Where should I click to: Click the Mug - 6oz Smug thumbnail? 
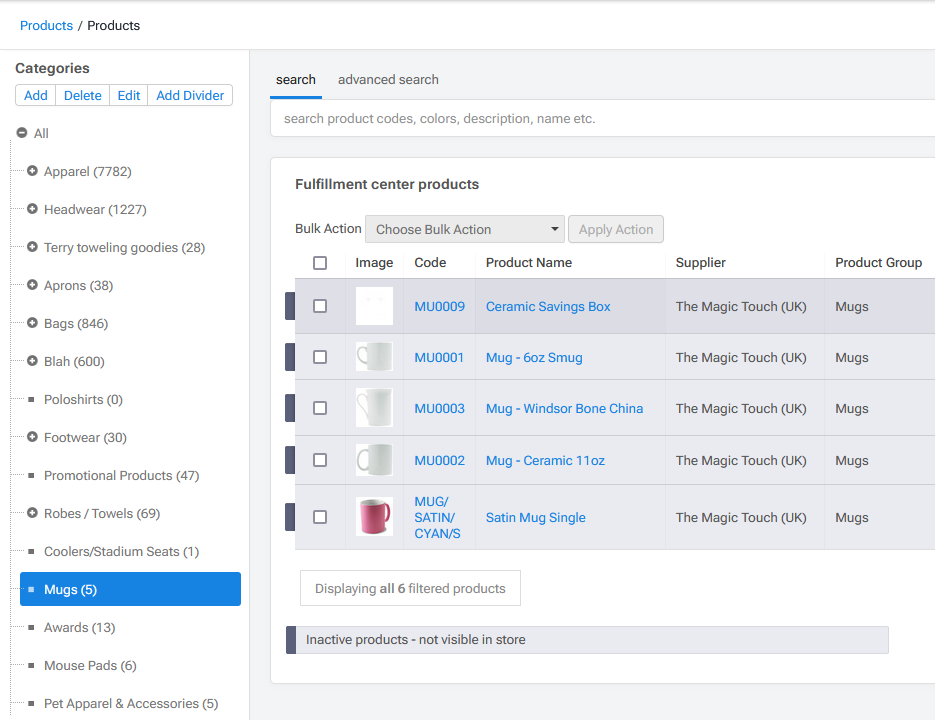(374, 357)
